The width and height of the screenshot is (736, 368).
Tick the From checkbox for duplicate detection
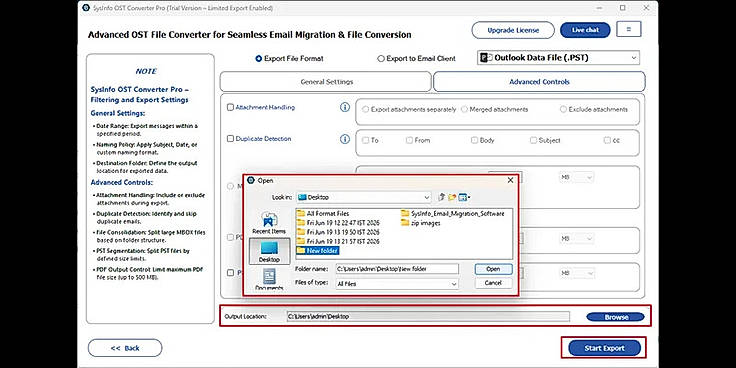pos(409,140)
